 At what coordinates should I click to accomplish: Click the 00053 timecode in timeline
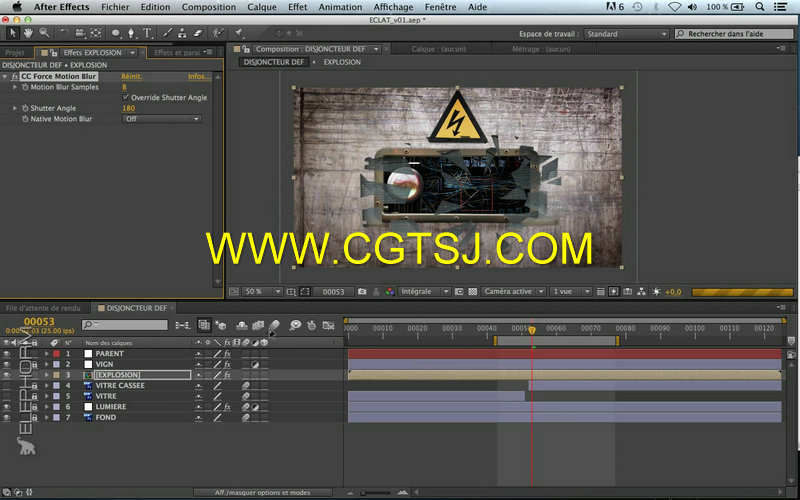tap(39, 321)
